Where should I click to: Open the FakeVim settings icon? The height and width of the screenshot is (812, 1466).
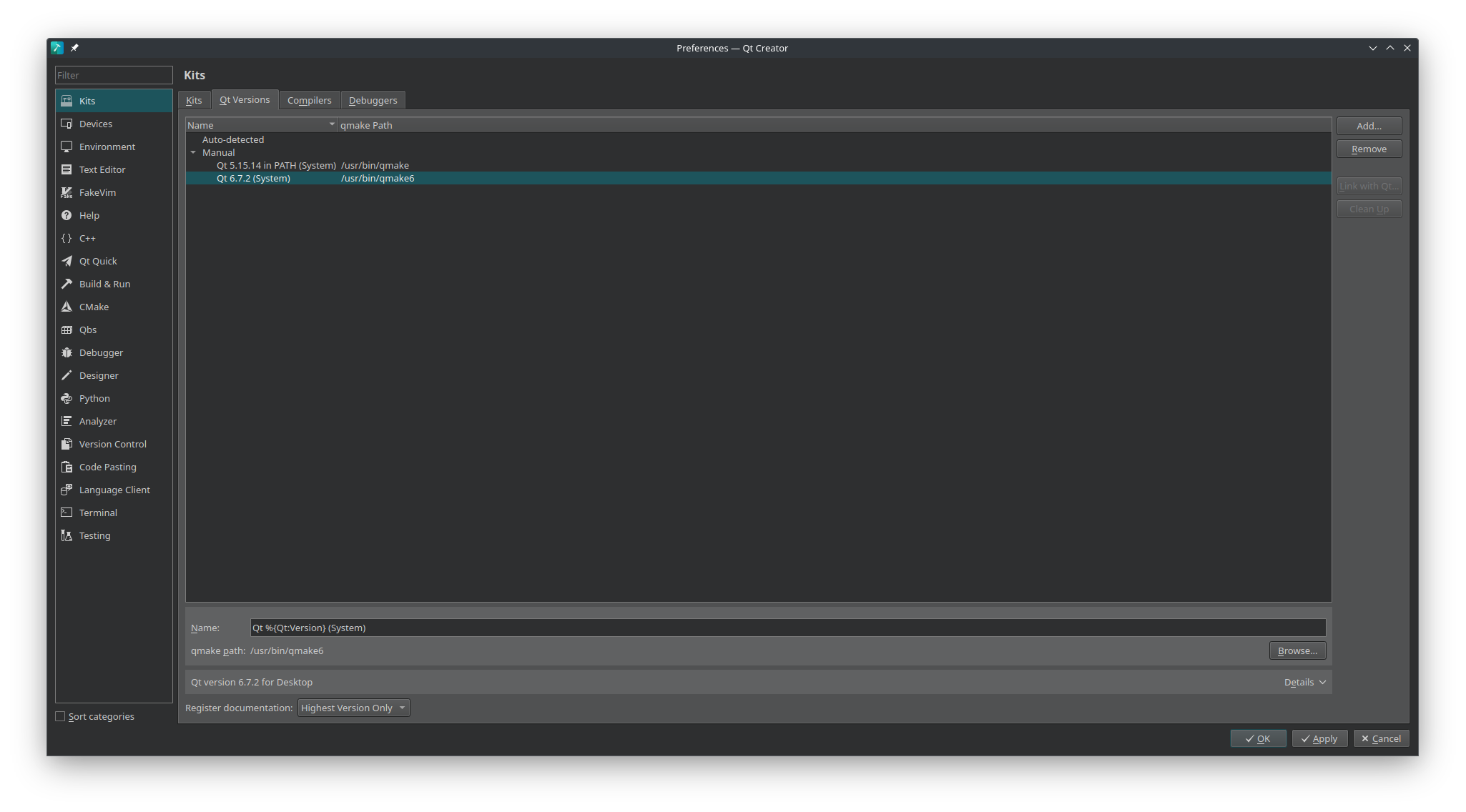(x=67, y=192)
